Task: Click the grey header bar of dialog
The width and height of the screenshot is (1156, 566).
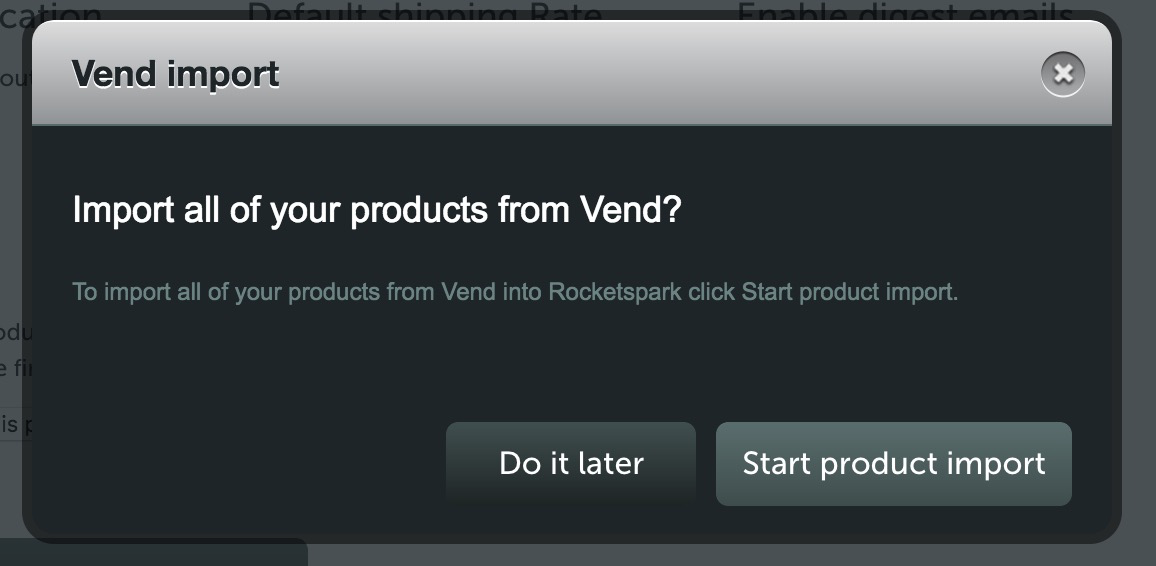Action: click(x=571, y=72)
